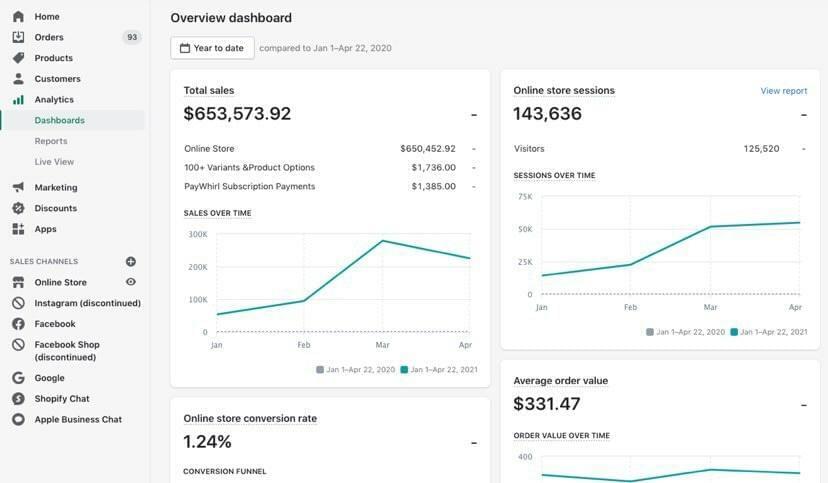
Task: Click the Home house icon
Action: tap(18, 17)
